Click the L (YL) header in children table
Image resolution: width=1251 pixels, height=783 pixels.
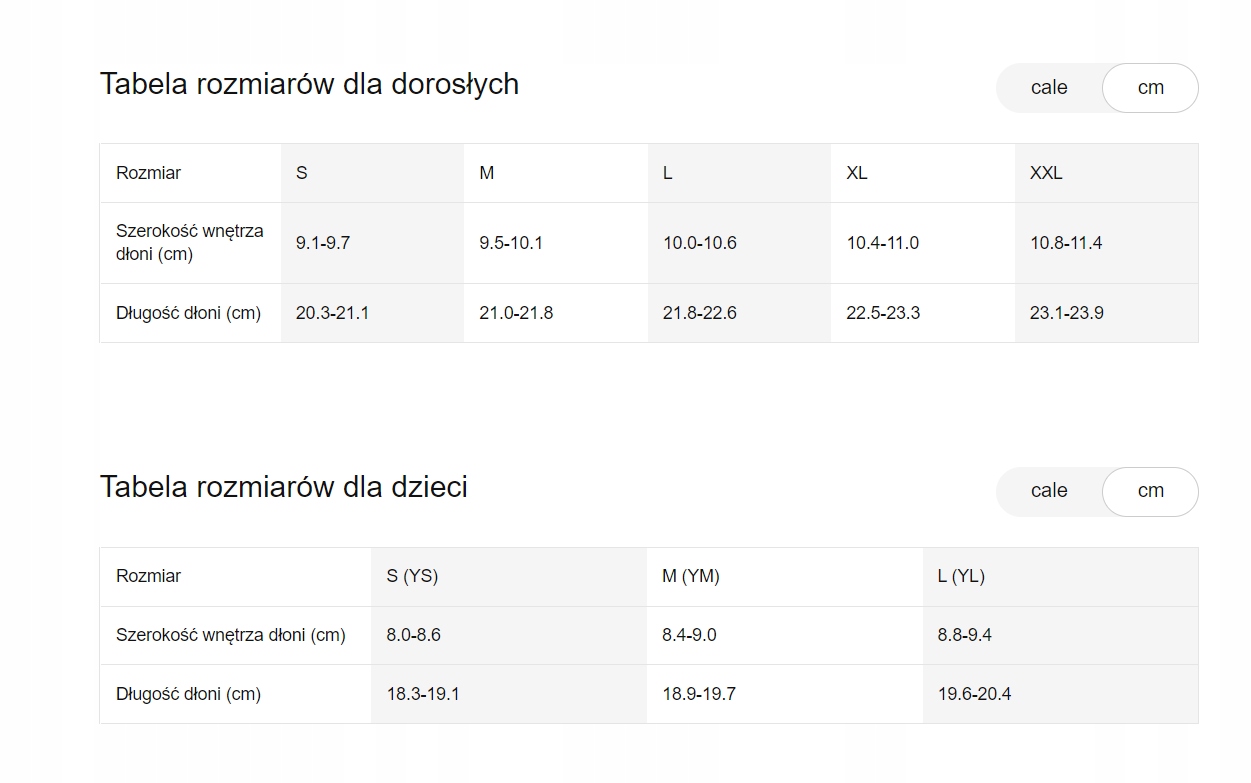click(x=962, y=576)
